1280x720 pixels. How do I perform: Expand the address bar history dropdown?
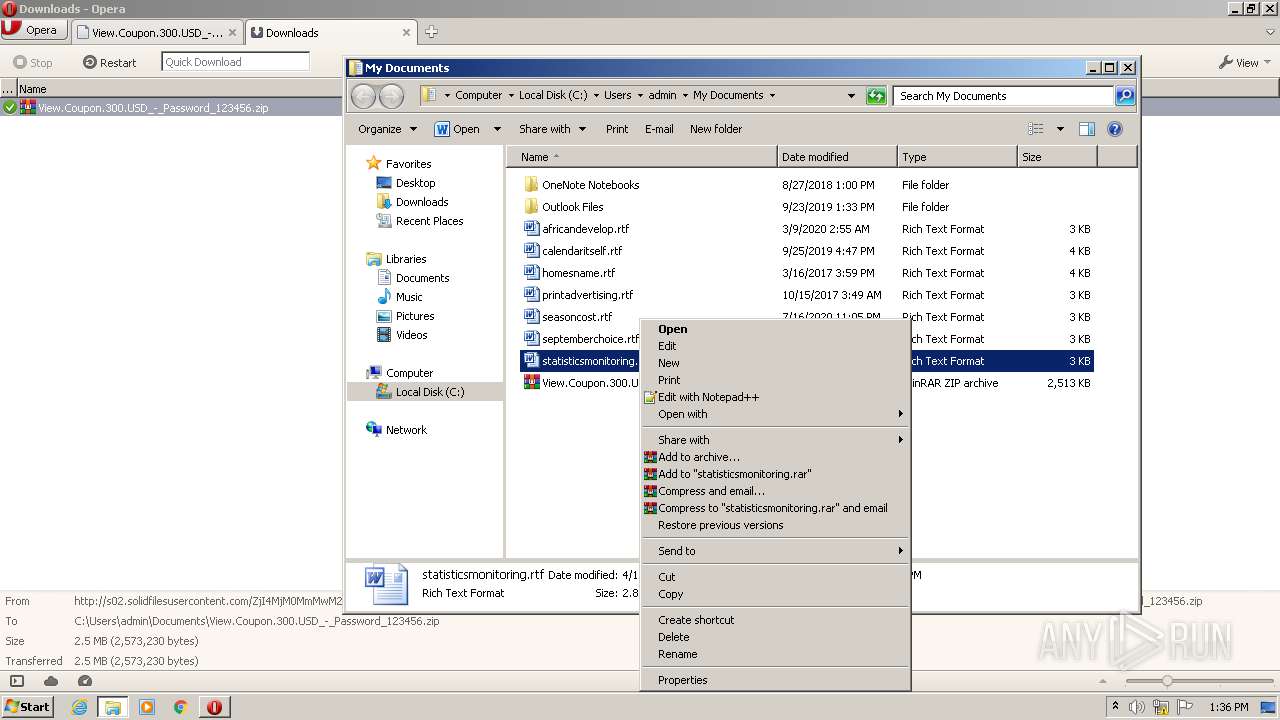coord(851,96)
